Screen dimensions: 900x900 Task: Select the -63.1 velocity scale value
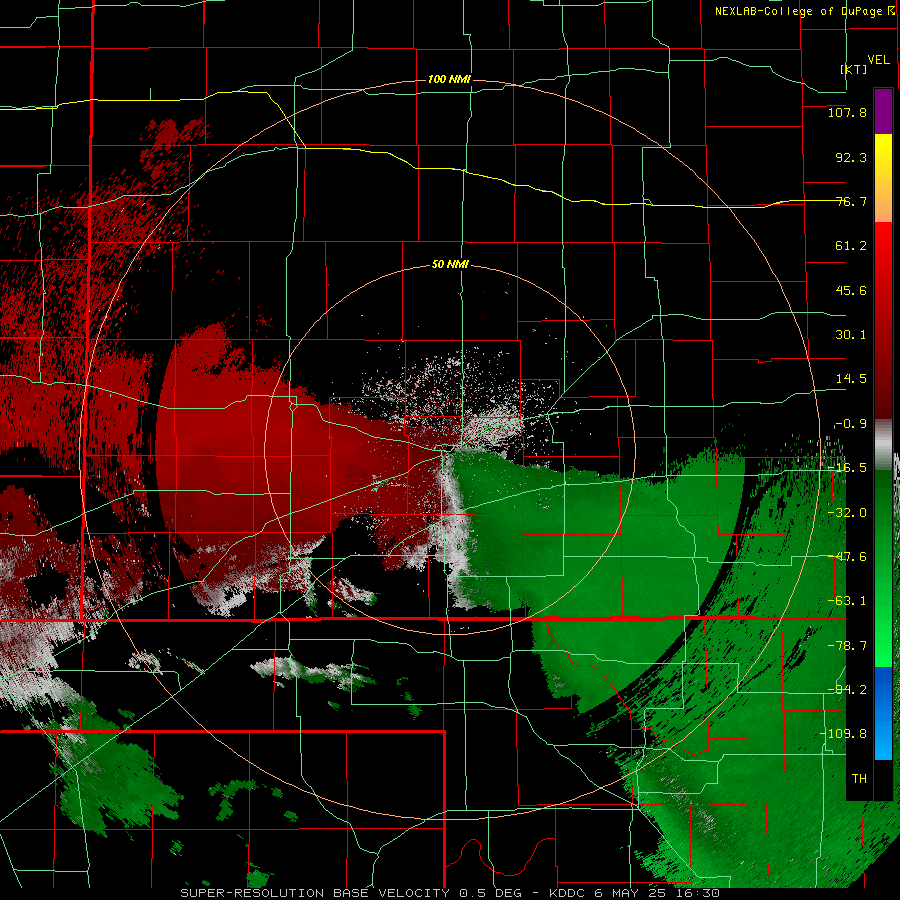coord(847,601)
